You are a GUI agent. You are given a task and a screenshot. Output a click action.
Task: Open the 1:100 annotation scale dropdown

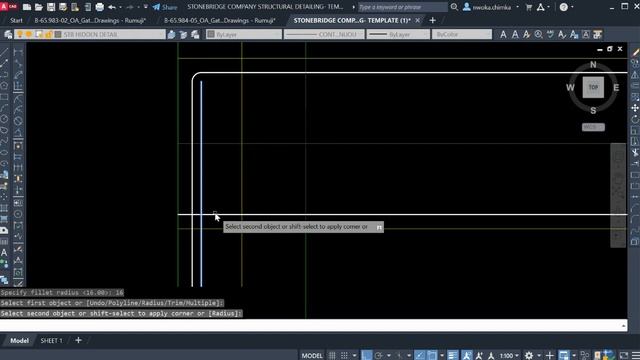pos(509,356)
